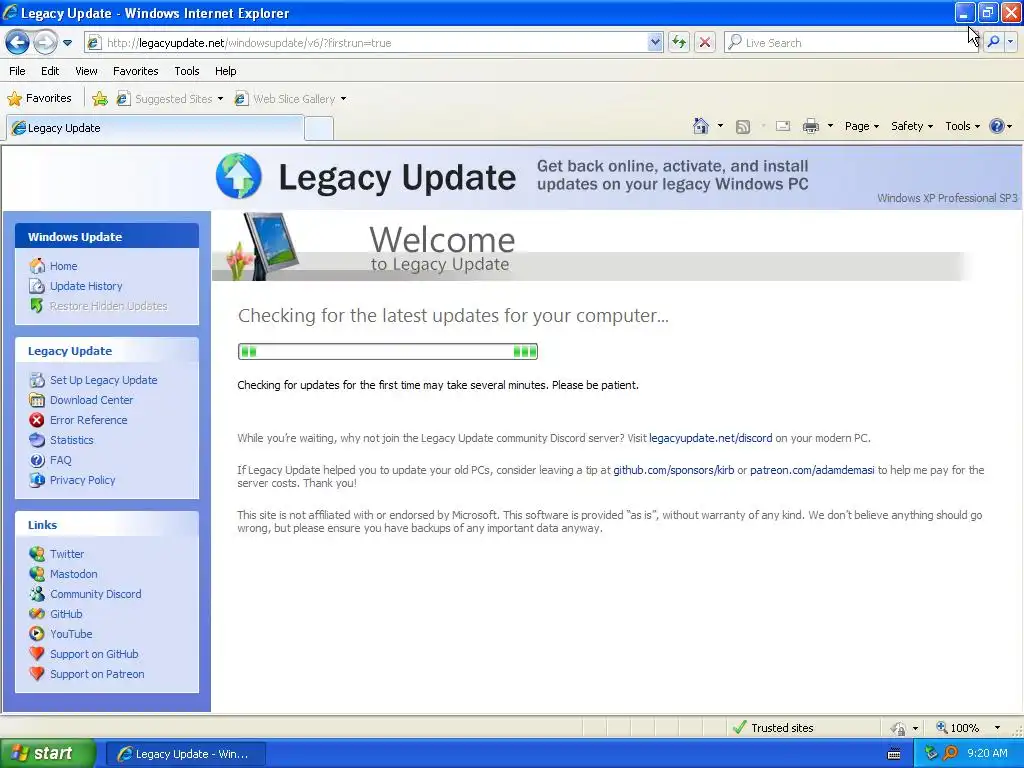Image resolution: width=1024 pixels, height=768 pixels.
Task: Click the browser Forward arrow button
Action: click(44, 43)
